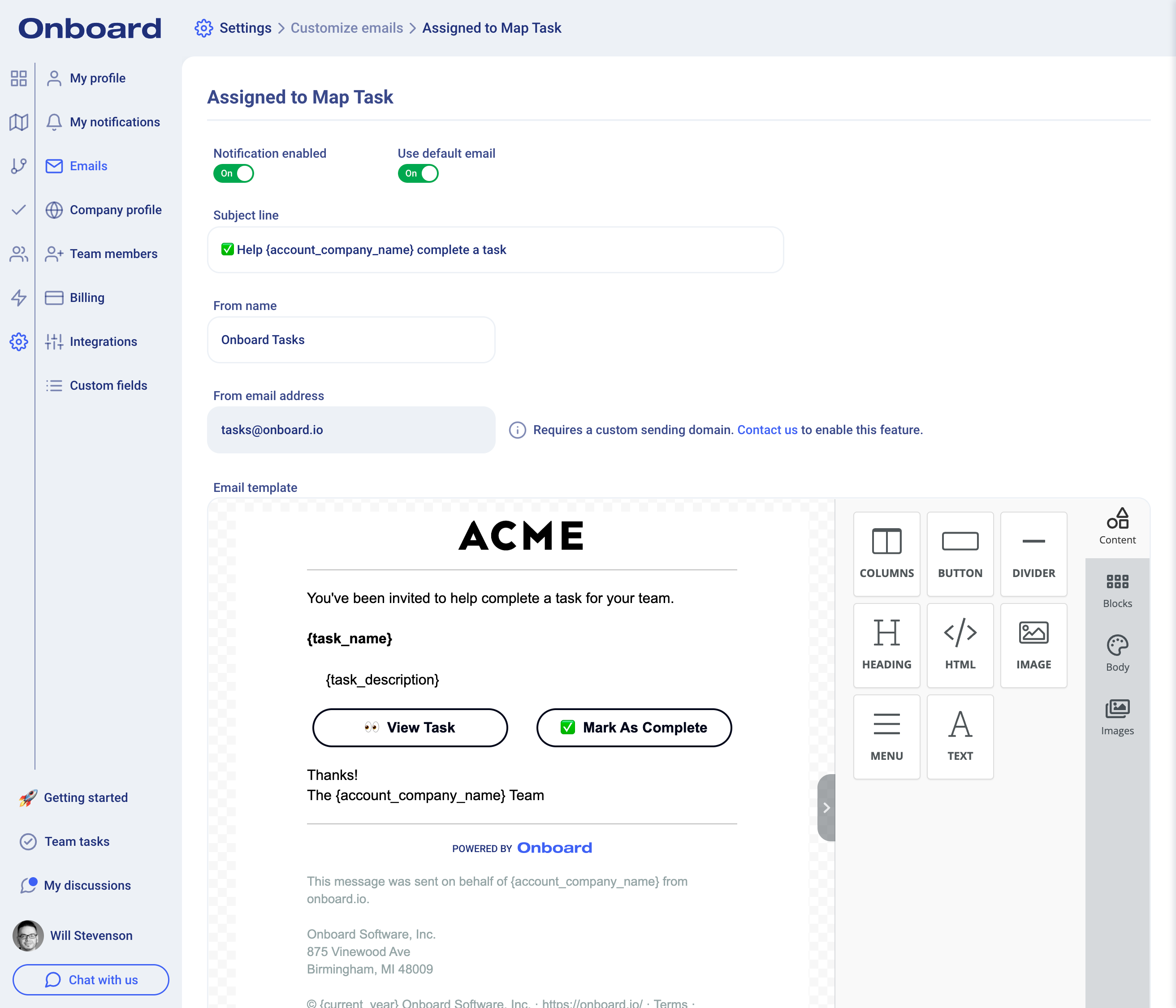Screen dimensions: 1176x1008
Task: Switch to the Body tab
Action: [x=1117, y=654]
